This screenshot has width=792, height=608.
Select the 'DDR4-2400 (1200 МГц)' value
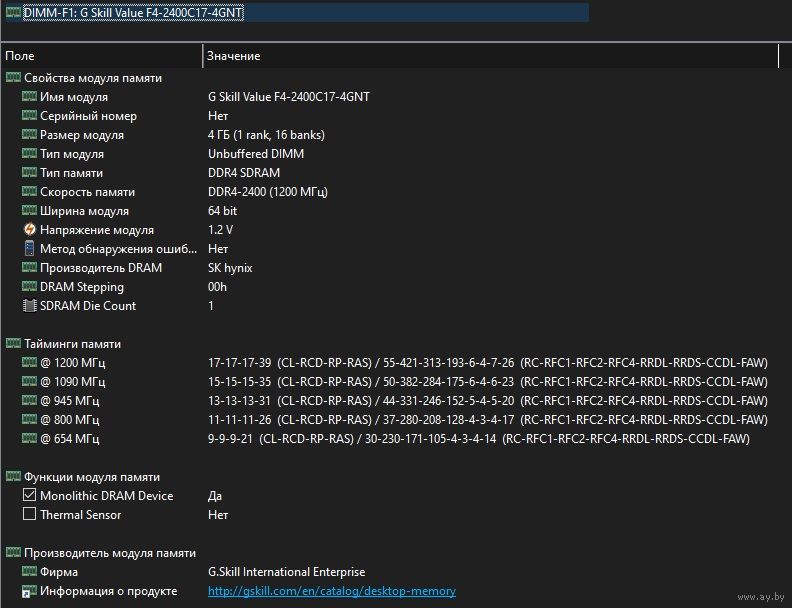coord(268,192)
